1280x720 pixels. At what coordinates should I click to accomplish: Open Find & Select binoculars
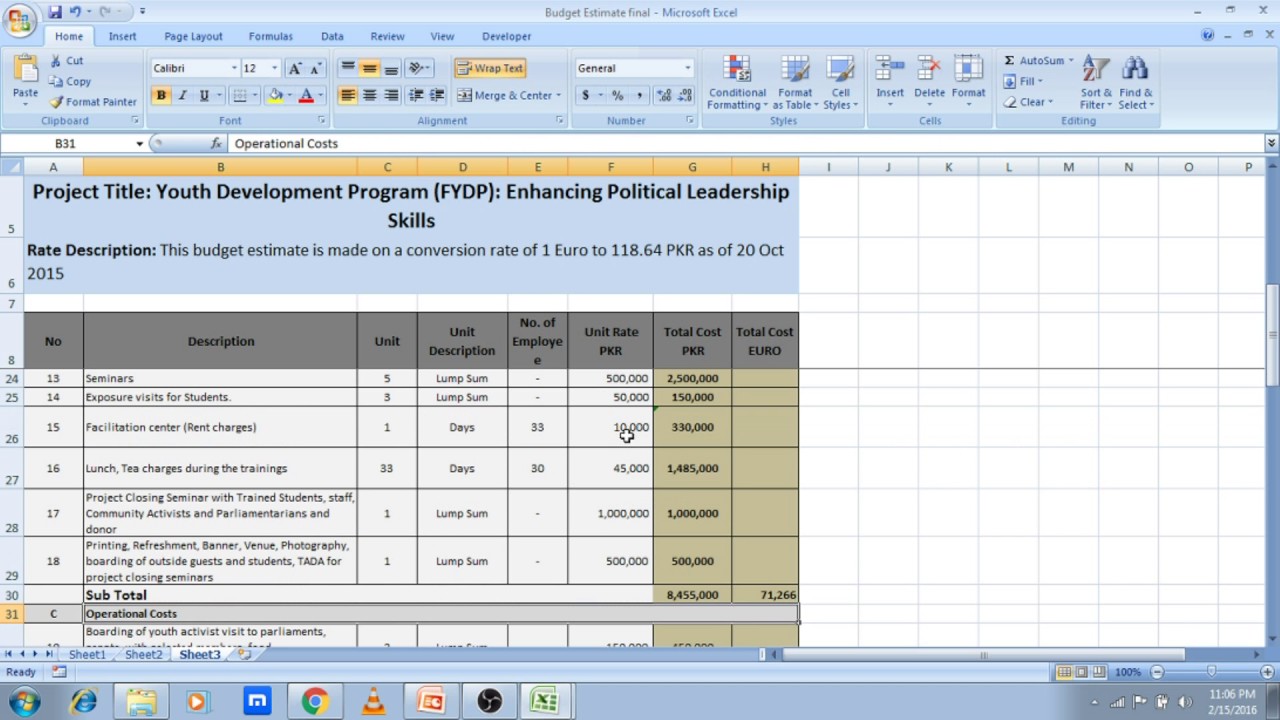click(1135, 83)
